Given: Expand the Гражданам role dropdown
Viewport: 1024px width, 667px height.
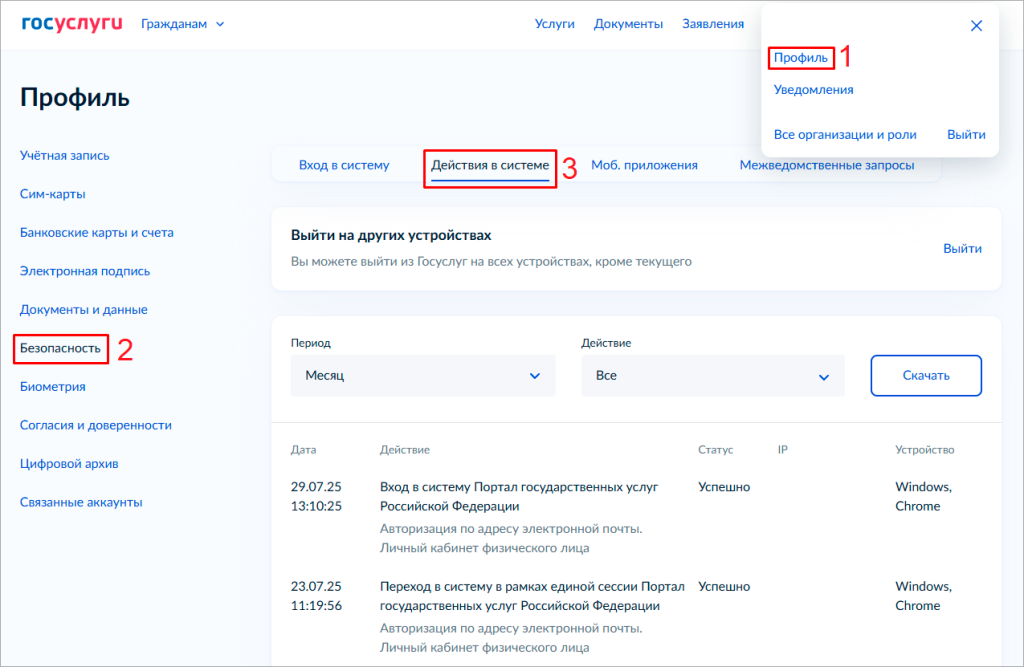Looking at the screenshot, I should [183, 24].
